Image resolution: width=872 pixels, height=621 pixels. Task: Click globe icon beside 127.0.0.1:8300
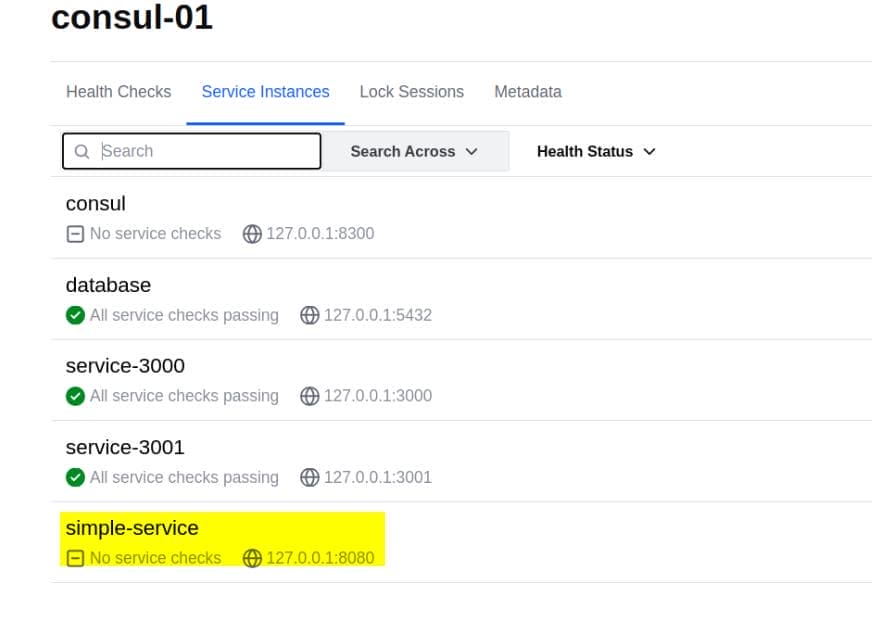pyautogui.click(x=252, y=234)
